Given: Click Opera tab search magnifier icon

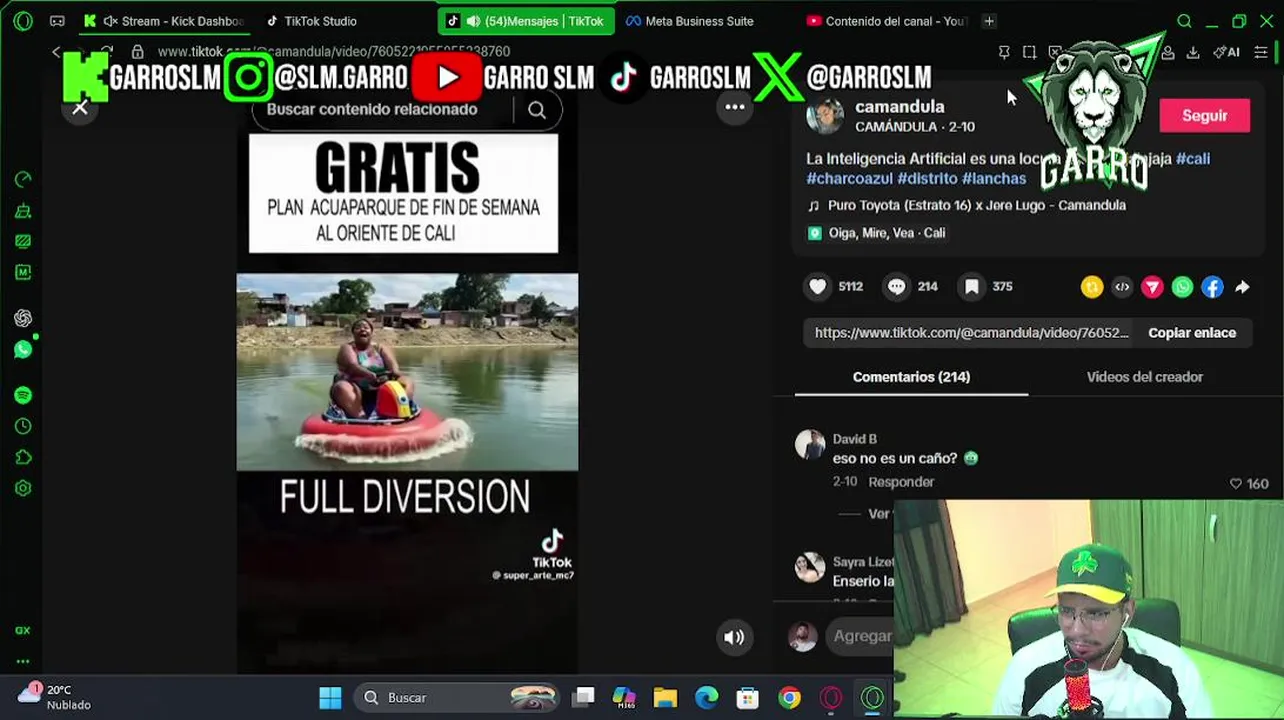Looking at the screenshot, I should click(1184, 21).
